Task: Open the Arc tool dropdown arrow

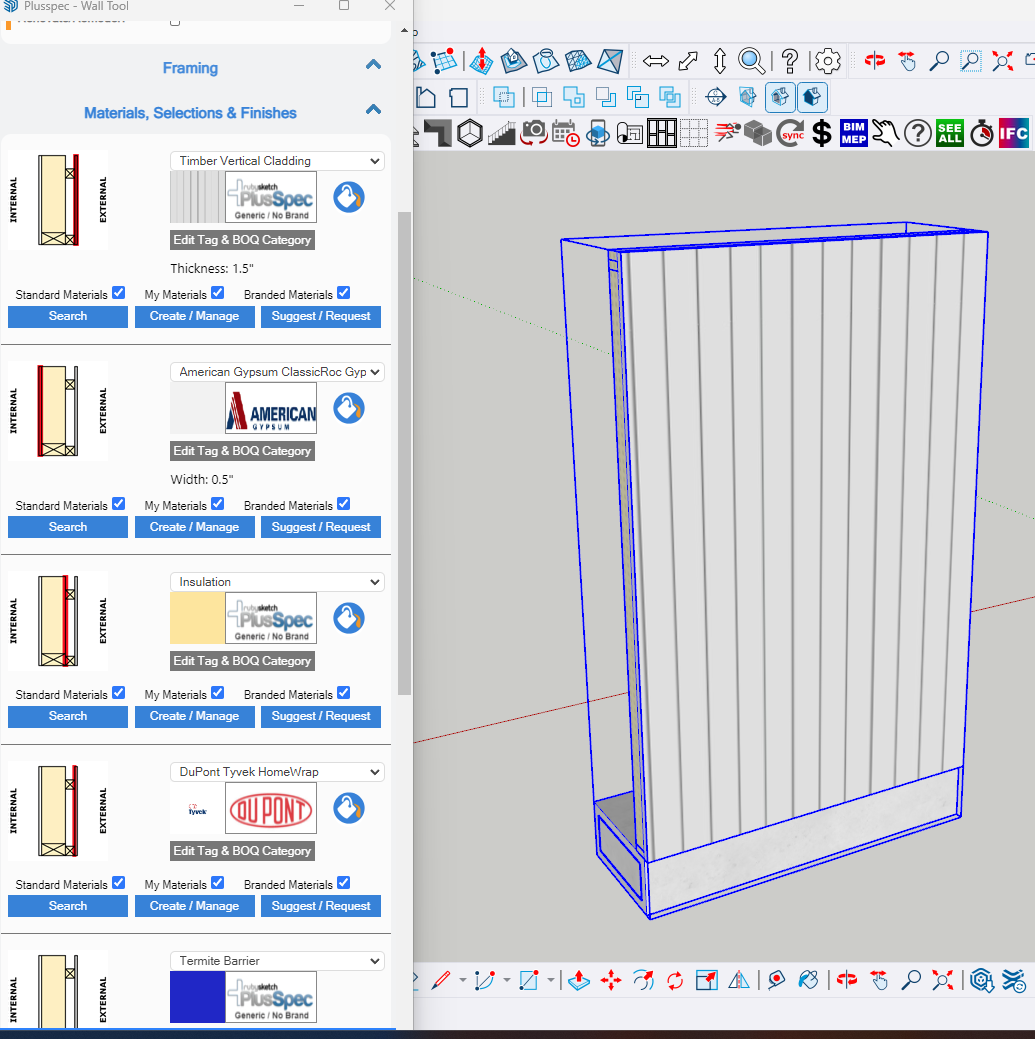Action: 507,980
